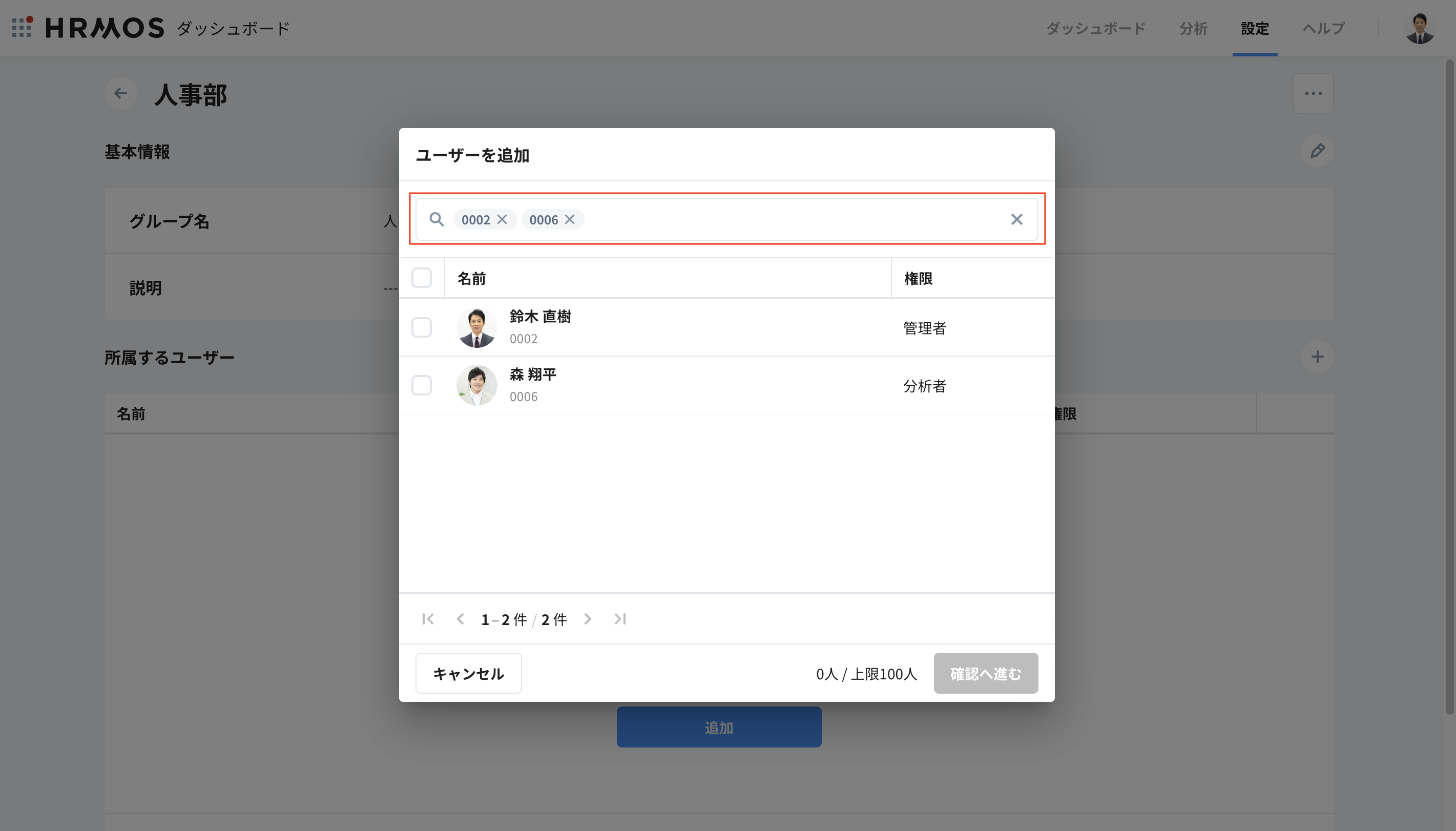This screenshot has height=831, width=1456.
Task: Open the ヘルプ menu tab
Action: [1323, 29]
